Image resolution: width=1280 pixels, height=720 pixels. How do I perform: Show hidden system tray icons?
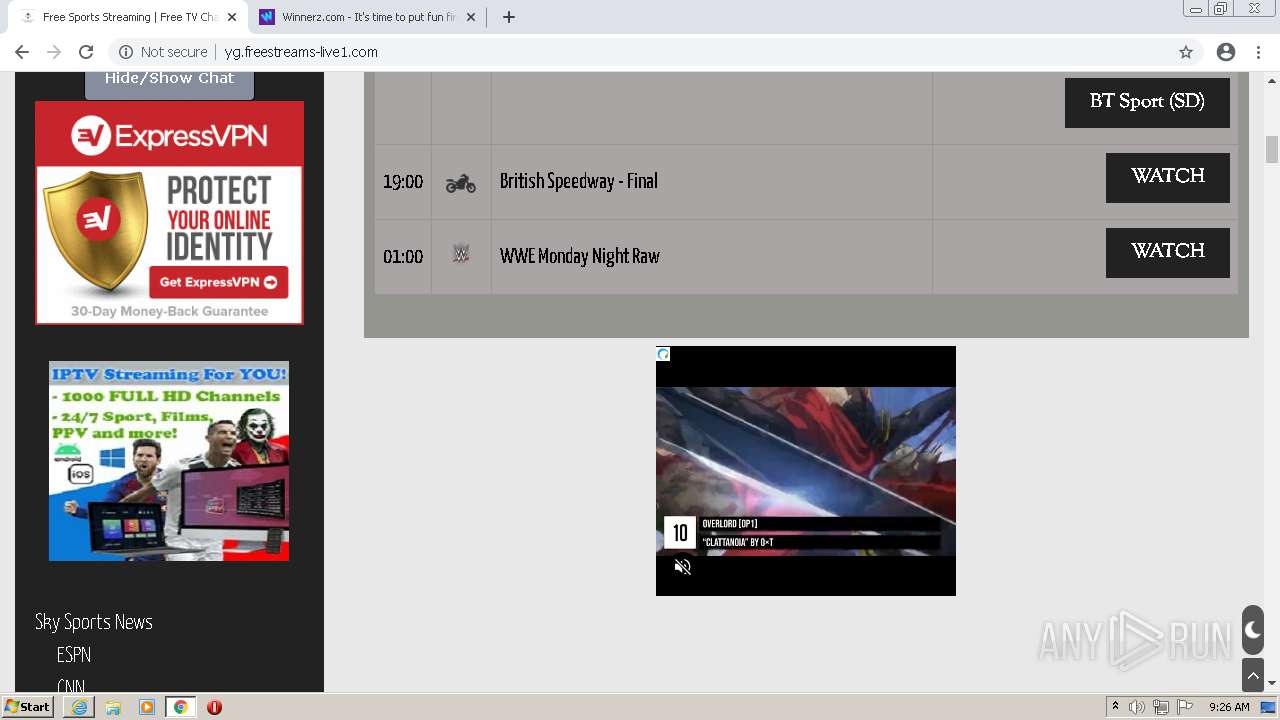click(x=1115, y=707)
